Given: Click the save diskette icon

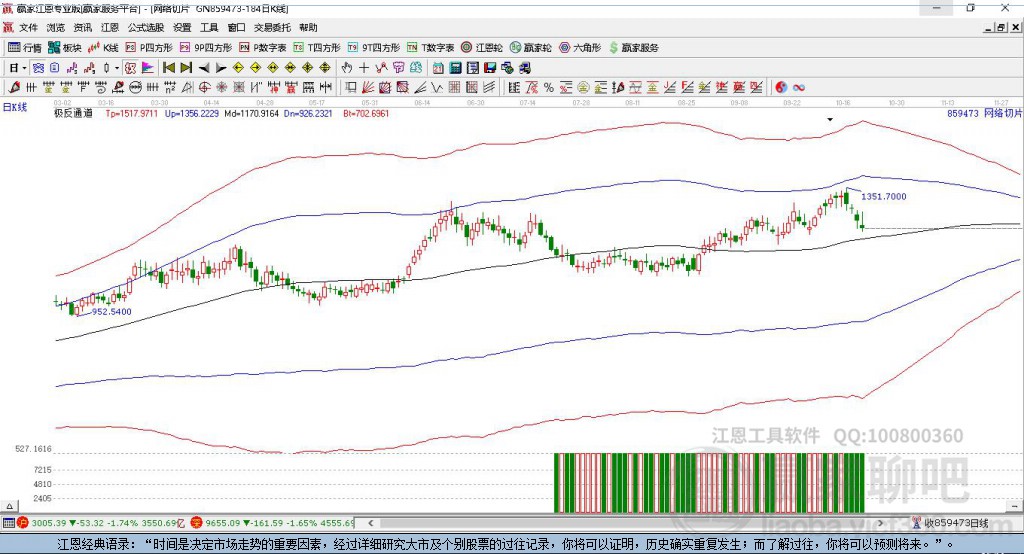Looking at the screenshot, I should tap(490, 68).
